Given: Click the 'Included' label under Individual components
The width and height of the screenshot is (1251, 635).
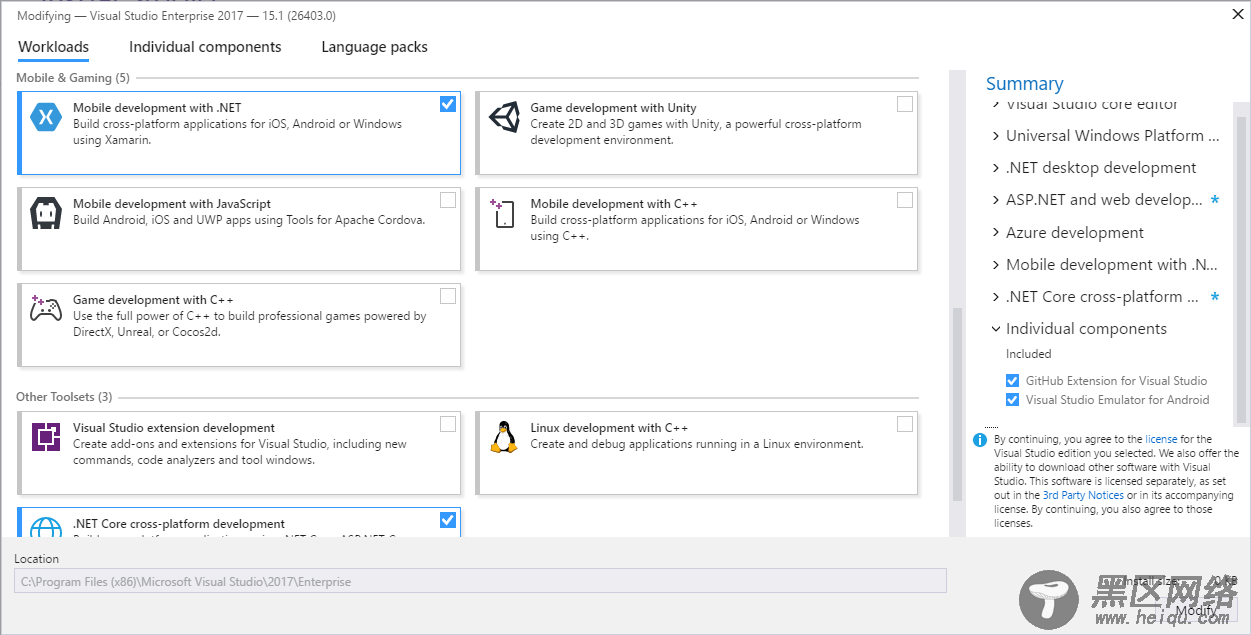Looking at the screenshot, I should point(1028,354).
